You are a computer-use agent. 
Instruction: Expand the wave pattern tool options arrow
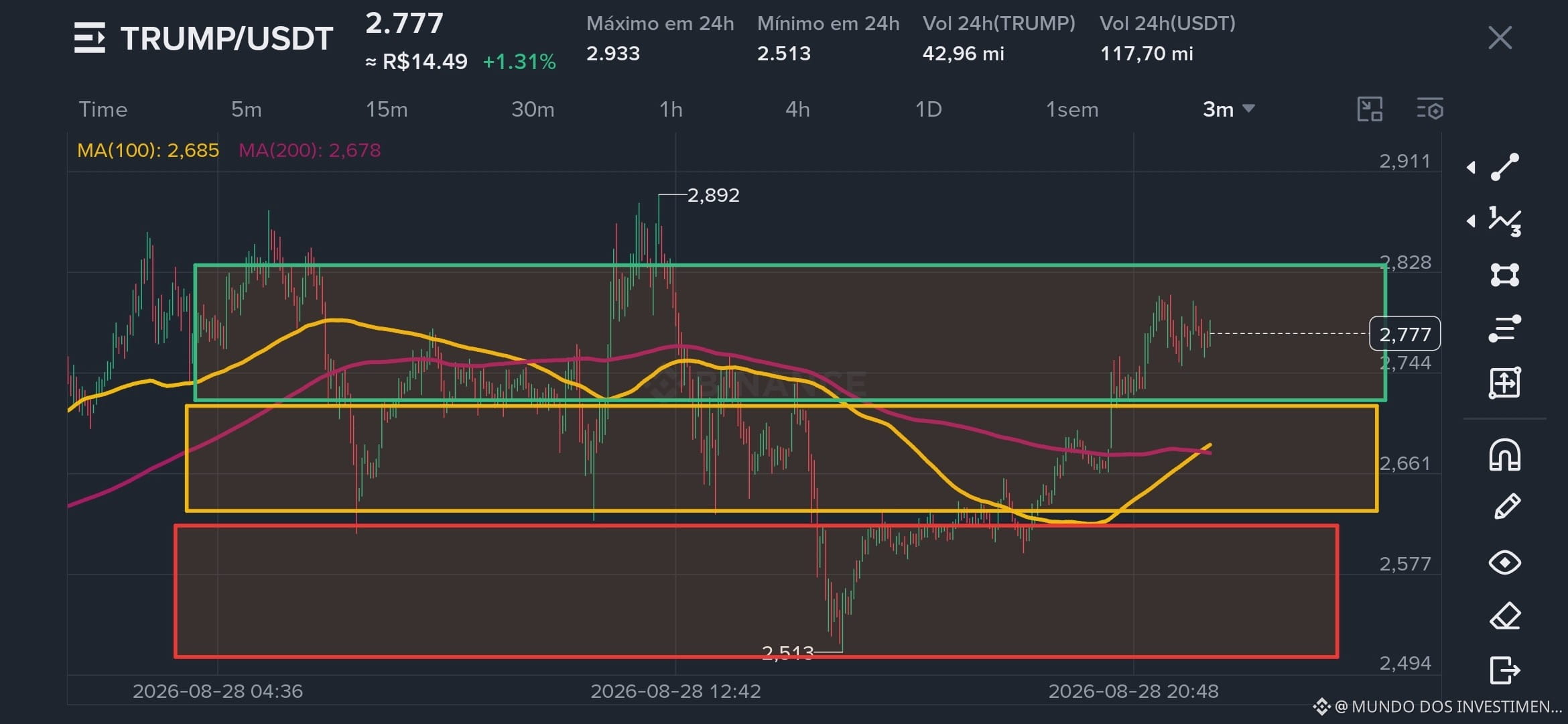tap(1471, 221)
